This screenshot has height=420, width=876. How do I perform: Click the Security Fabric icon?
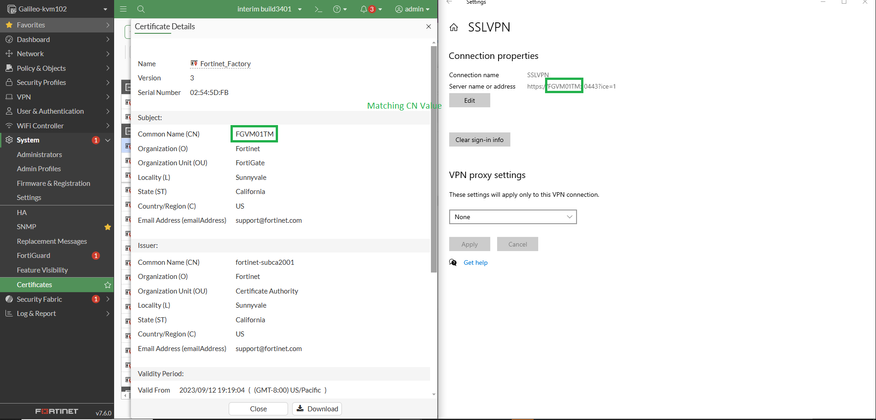9,299
